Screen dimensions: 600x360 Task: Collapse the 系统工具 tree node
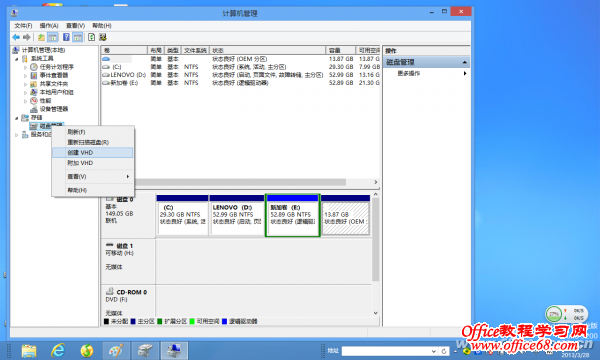[16, 59]
